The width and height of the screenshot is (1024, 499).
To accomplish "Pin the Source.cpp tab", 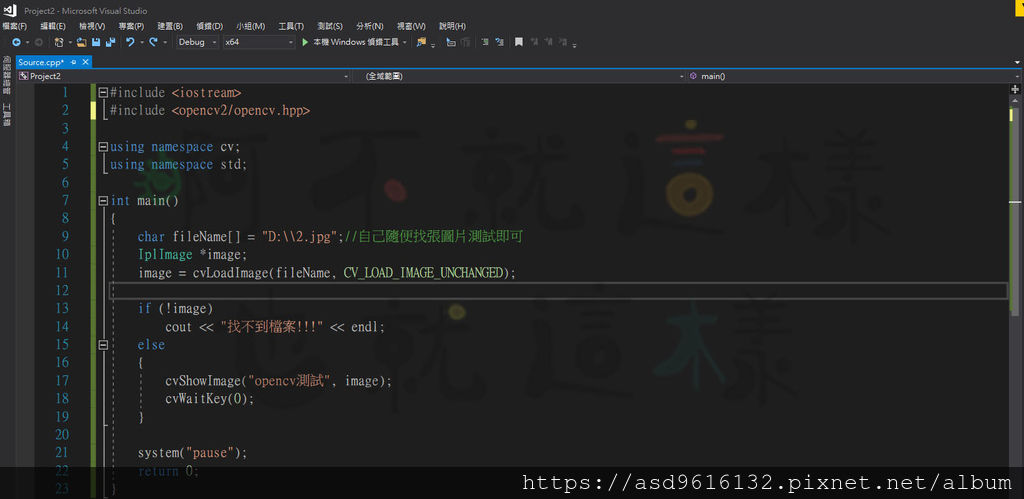I will [74, 62].
